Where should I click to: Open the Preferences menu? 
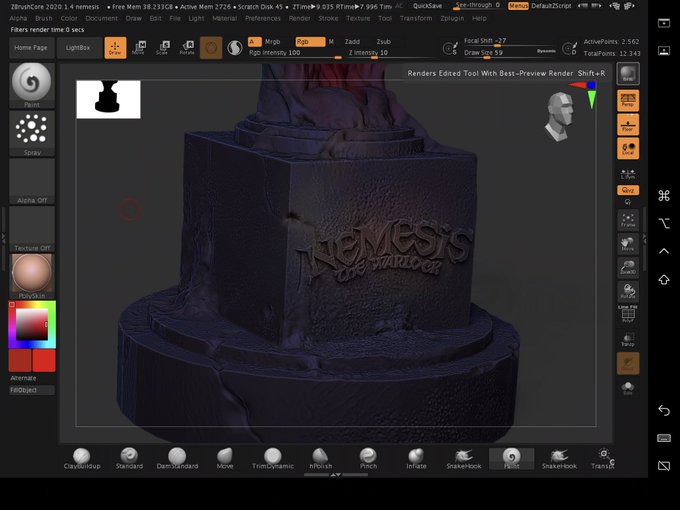(x=262, y=18)
